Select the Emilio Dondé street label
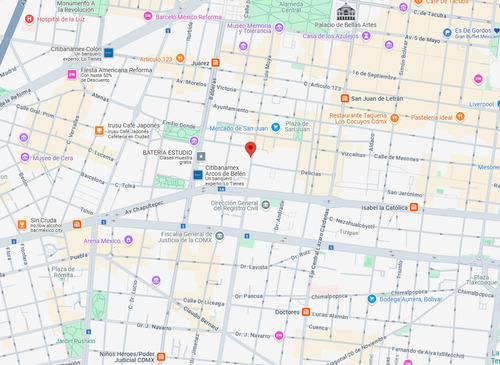The height and width of the screenshot is (365, 500). pyautogui.click(x=179, y=124)
